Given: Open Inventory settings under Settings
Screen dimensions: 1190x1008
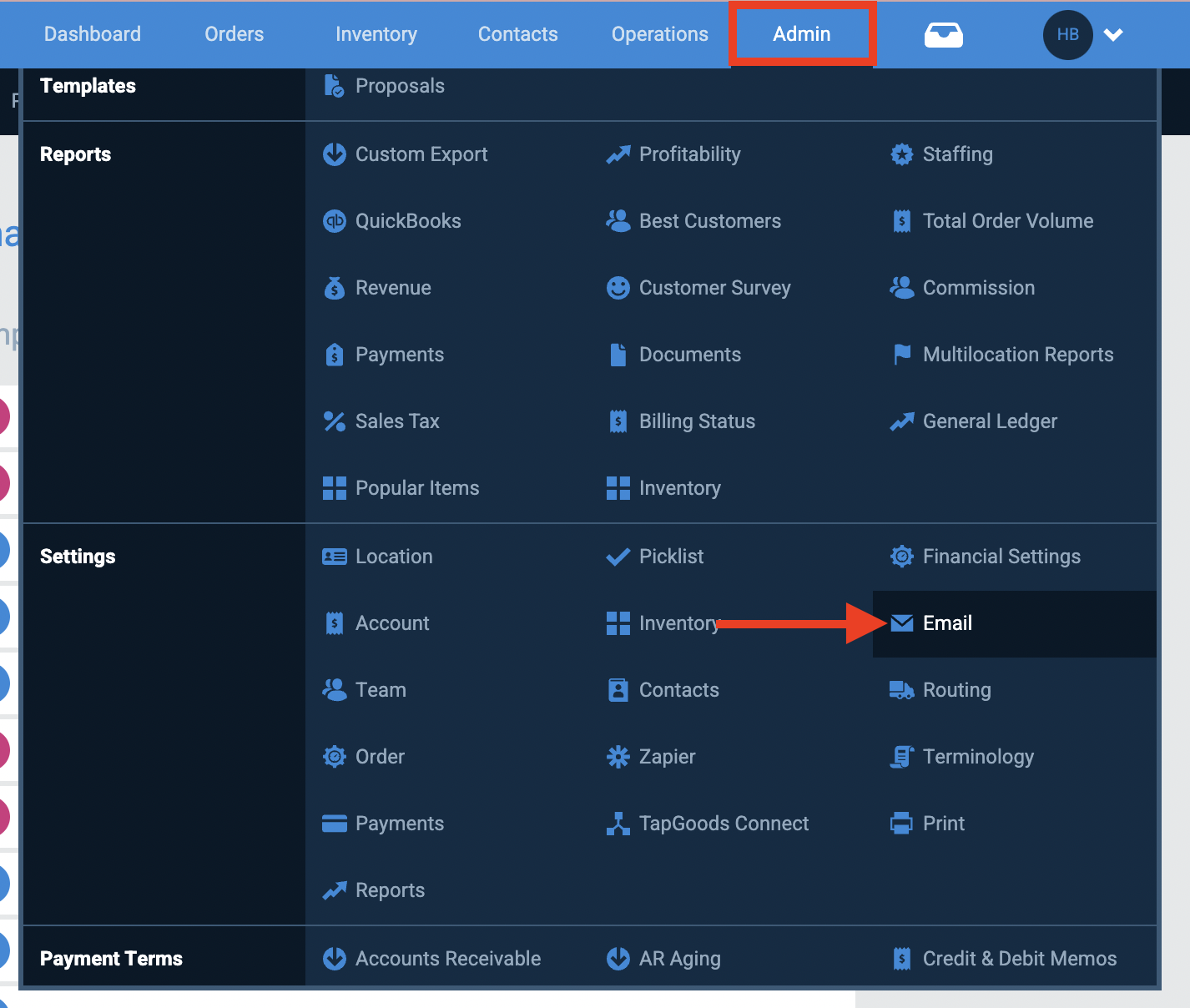Looking at the screenshot, I should click(678, 623).
